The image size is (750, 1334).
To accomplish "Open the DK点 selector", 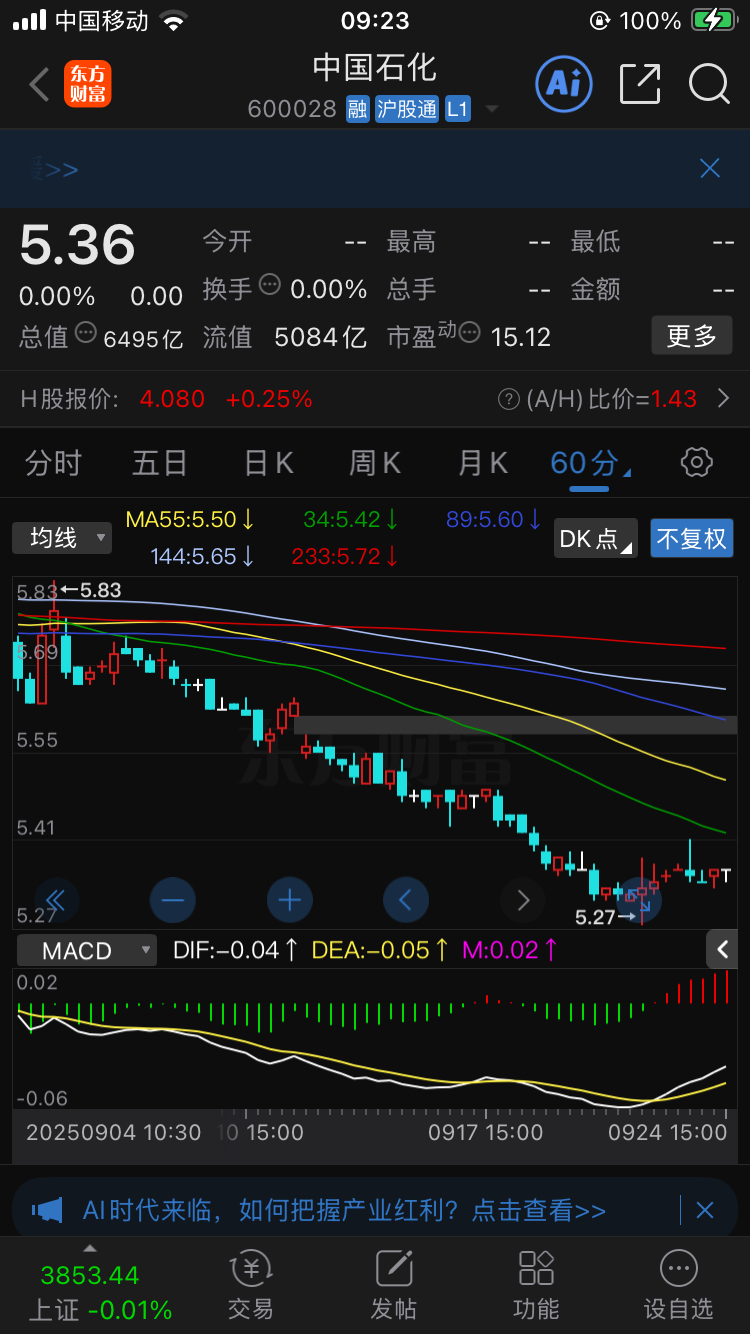I will (596, 539).
